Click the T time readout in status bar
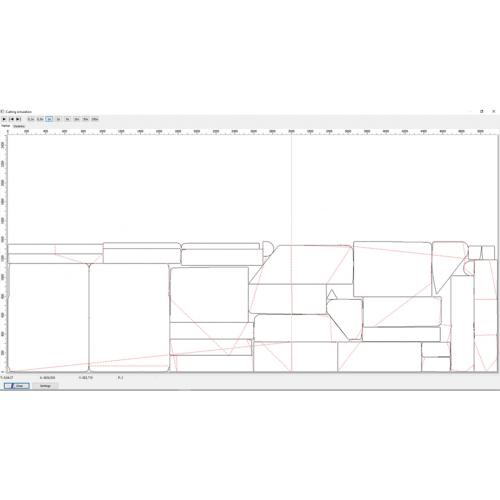 coord(7,378)
